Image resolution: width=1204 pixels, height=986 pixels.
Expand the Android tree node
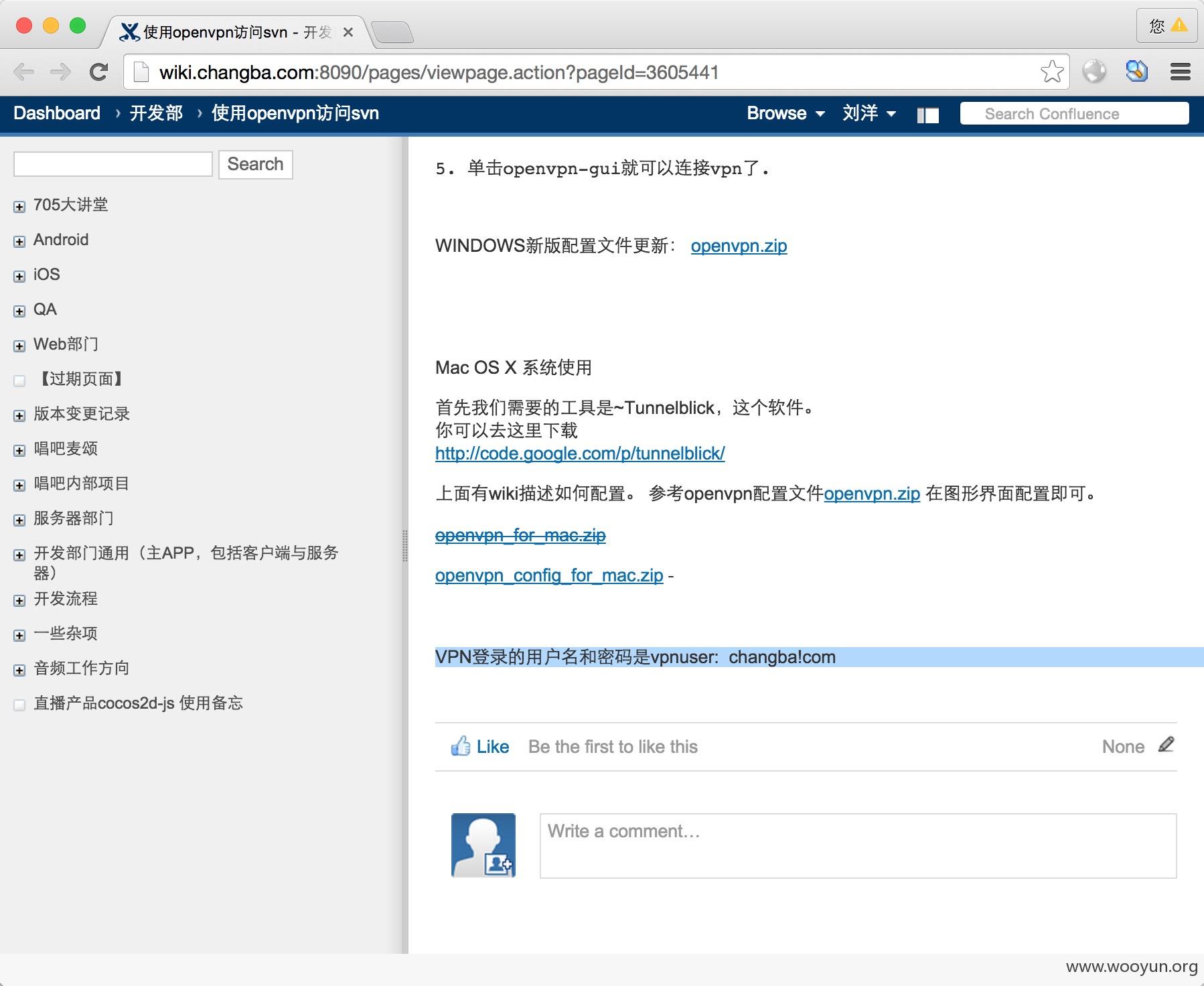pyautogui.click(x=19, y=241)
